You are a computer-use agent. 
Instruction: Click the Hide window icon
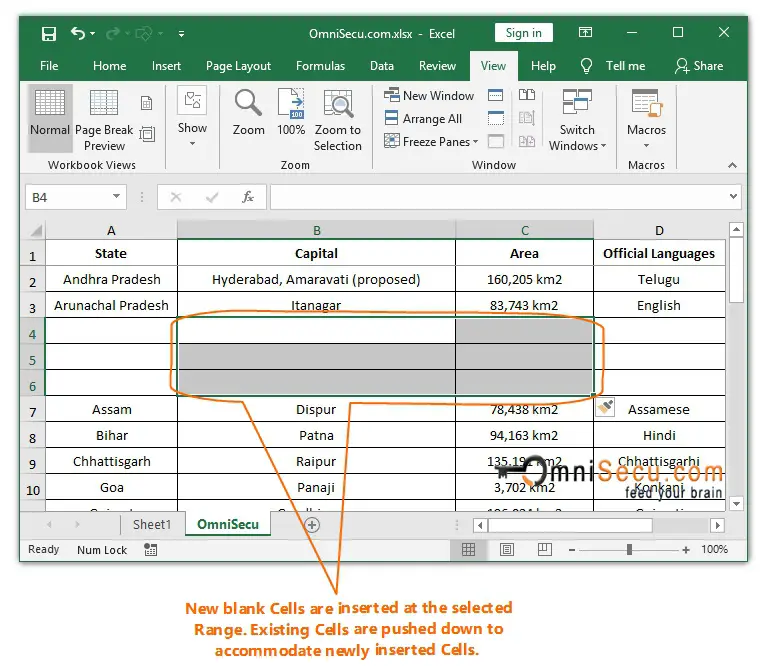point(495,118)
